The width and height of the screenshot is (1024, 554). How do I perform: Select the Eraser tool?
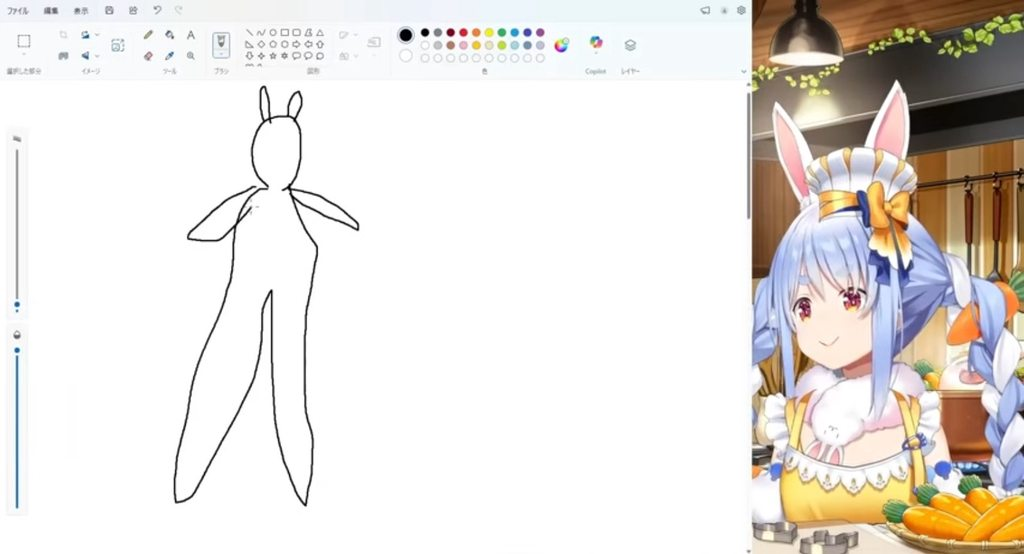(148, 56)
